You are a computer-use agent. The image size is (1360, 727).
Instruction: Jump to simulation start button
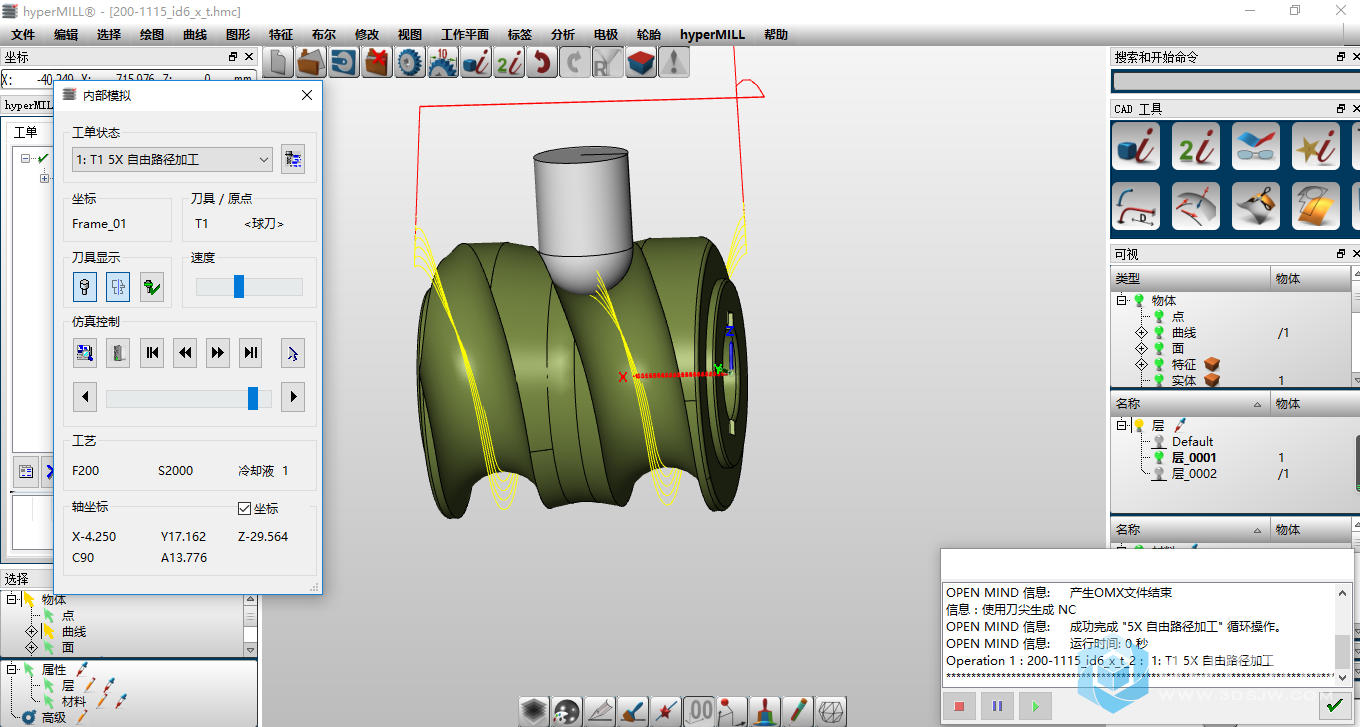[152, 352]
